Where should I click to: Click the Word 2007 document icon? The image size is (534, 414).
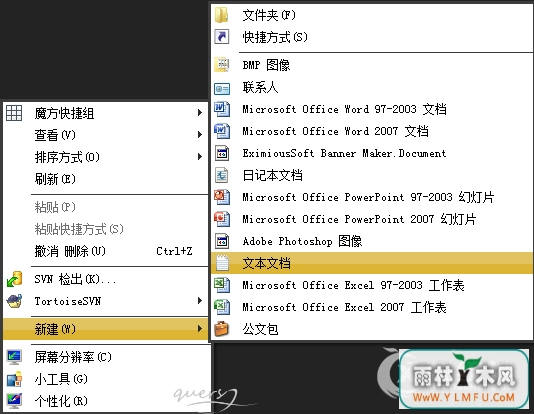click(x=222, y=131)
